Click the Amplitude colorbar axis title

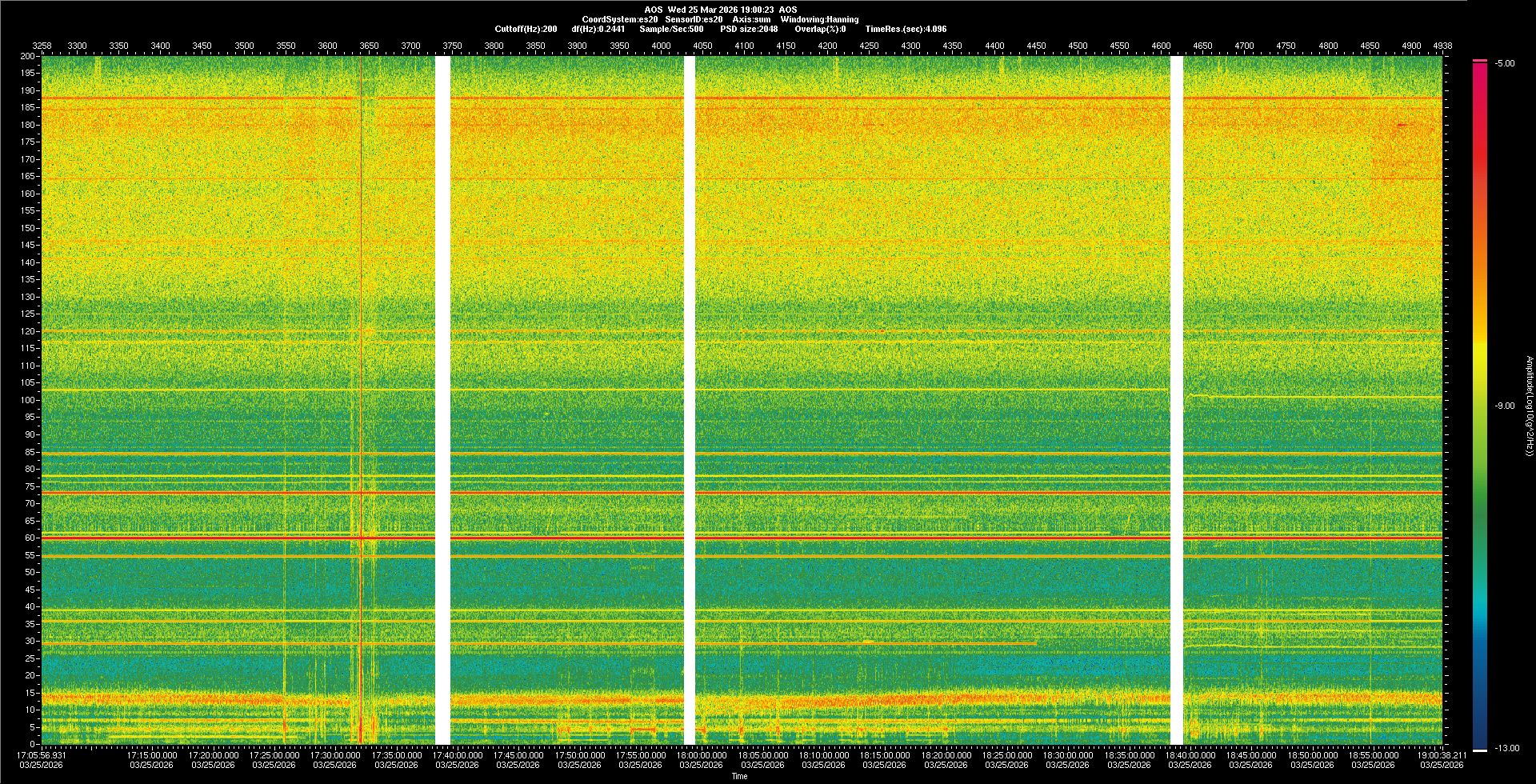point(1529,406)
